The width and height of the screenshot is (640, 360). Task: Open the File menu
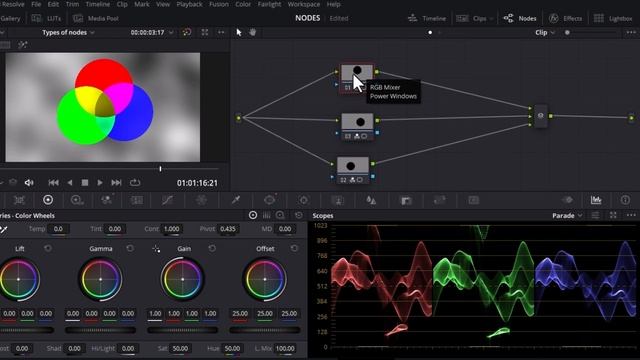[36, 4]
